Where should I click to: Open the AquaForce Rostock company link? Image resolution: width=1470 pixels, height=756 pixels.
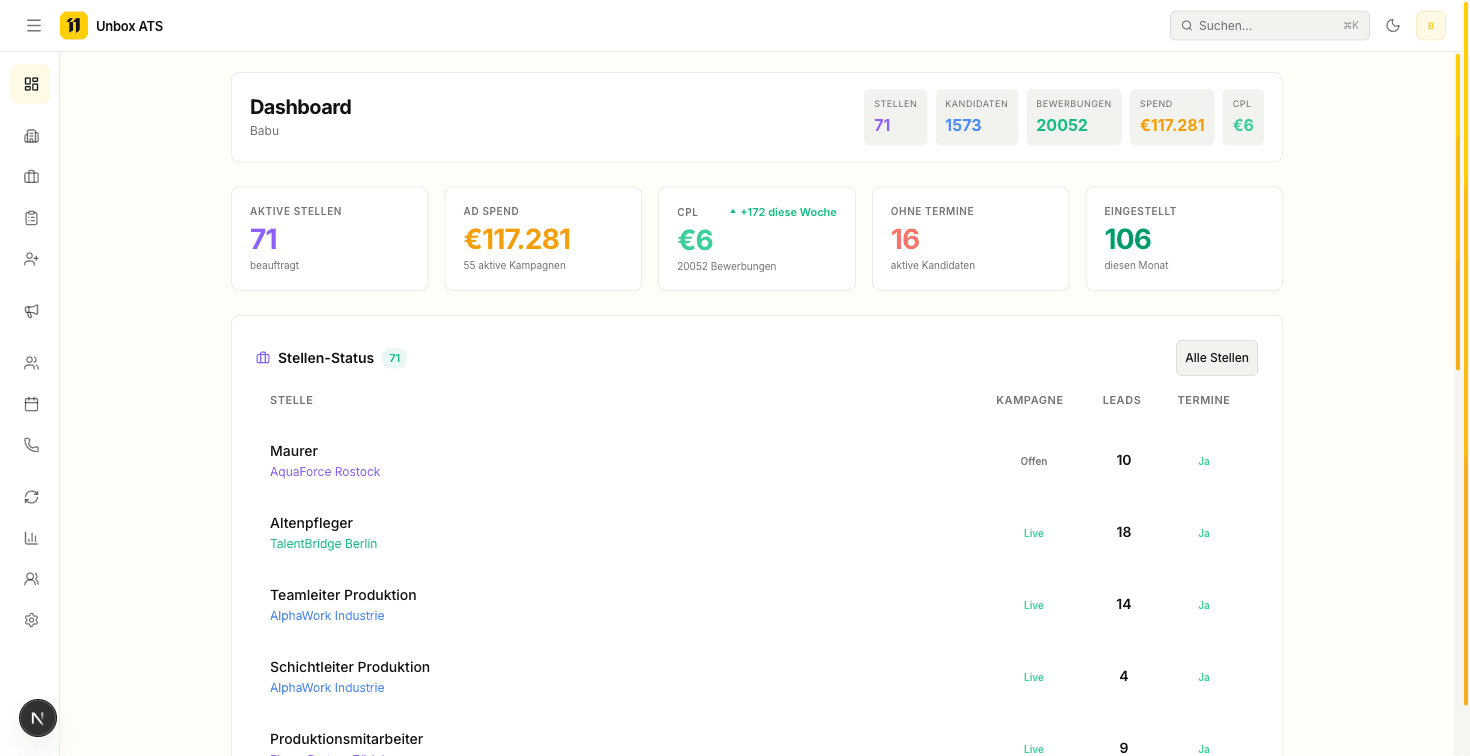click(325, 471)
